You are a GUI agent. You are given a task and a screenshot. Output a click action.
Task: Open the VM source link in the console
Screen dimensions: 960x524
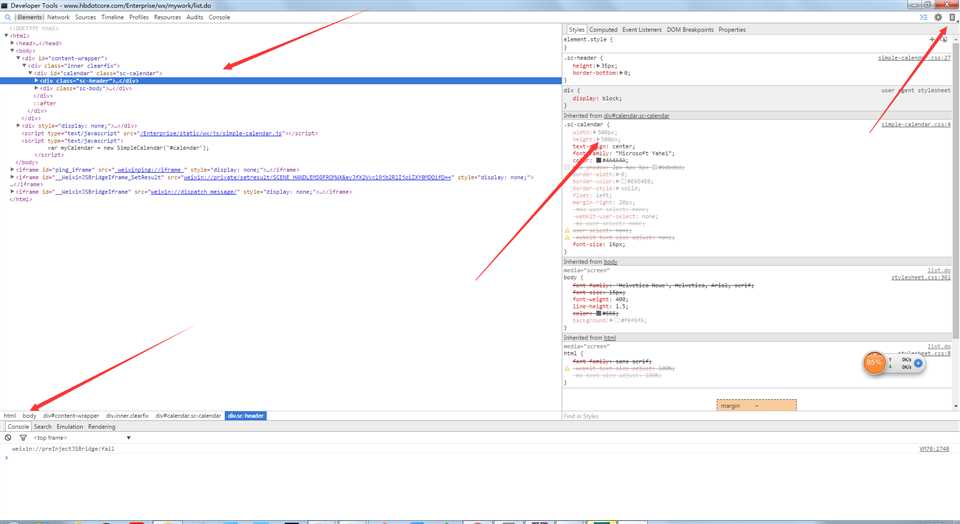[x=934, y=449]
